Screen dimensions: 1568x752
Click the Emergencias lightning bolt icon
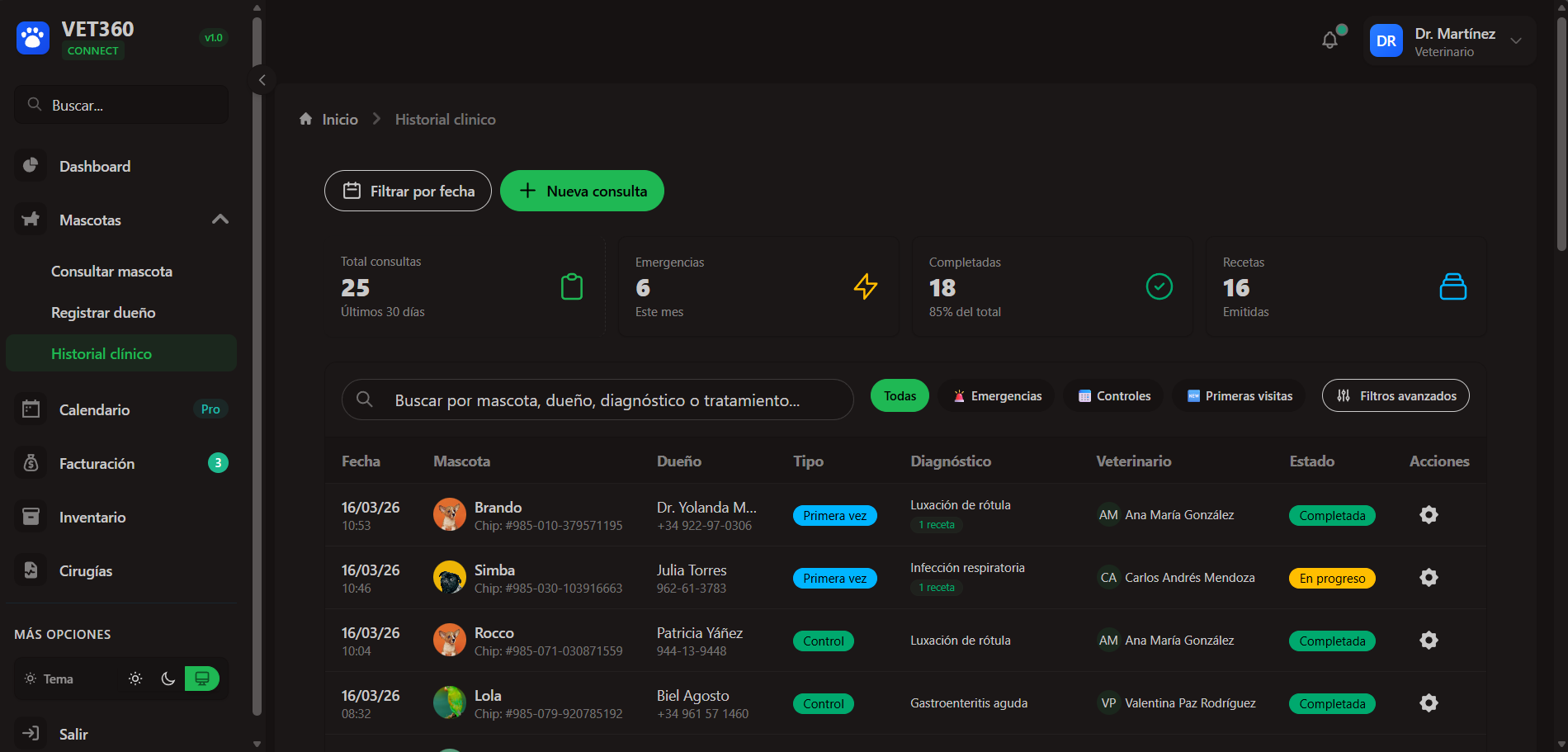tap(865, 286)
